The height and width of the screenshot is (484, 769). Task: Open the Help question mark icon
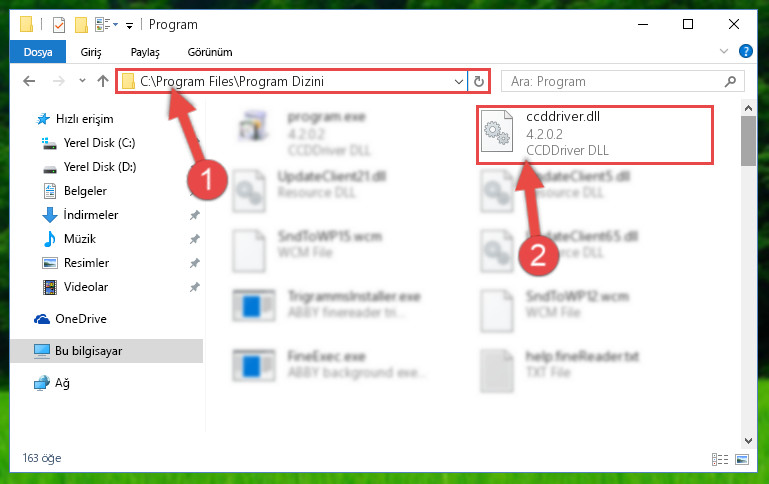[745, 51]
